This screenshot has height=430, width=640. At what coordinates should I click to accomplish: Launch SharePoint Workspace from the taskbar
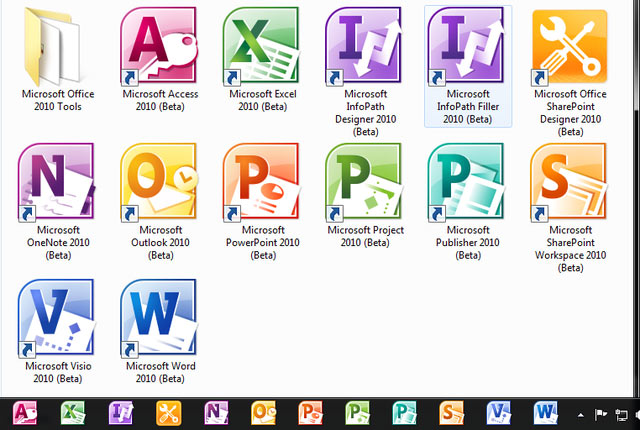click(451, 413)
